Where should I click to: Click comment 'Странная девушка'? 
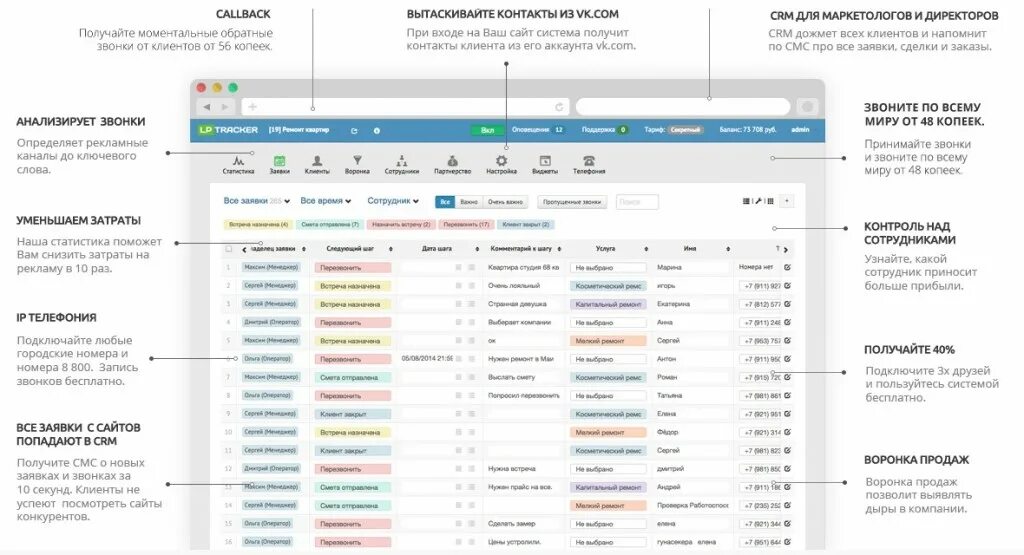point(517,304)
